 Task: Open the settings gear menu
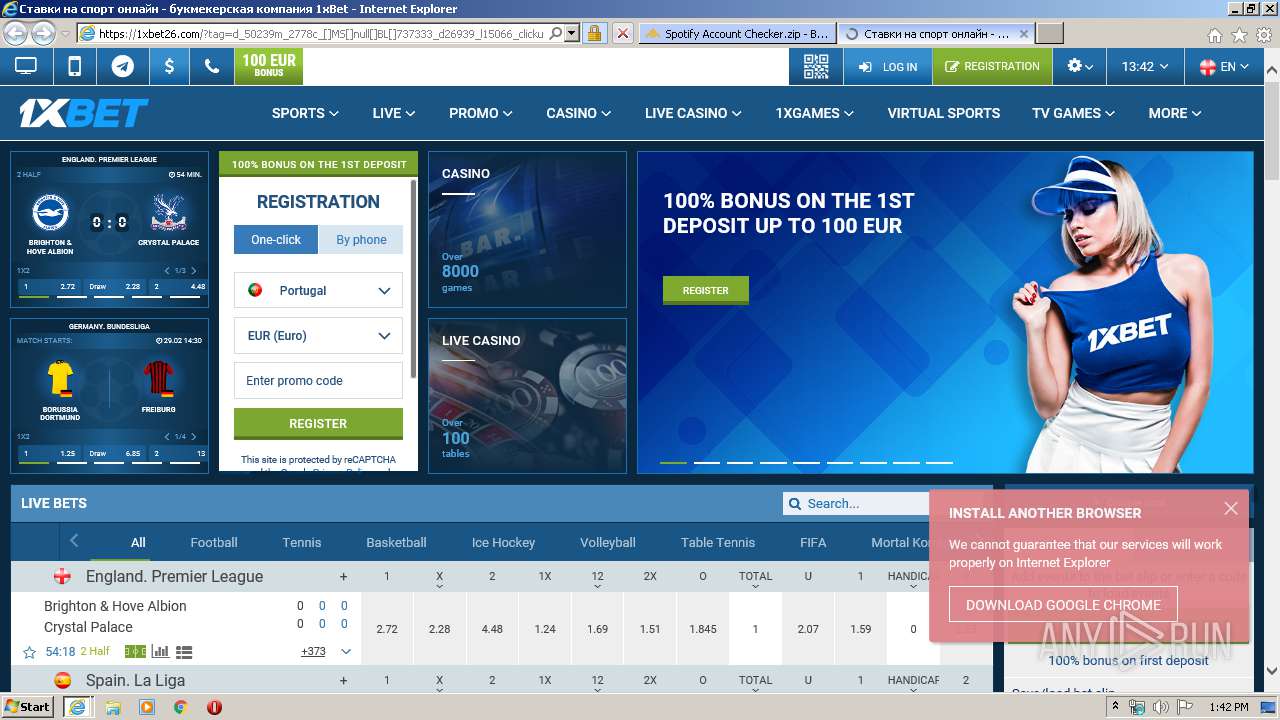pos(1079,67)
